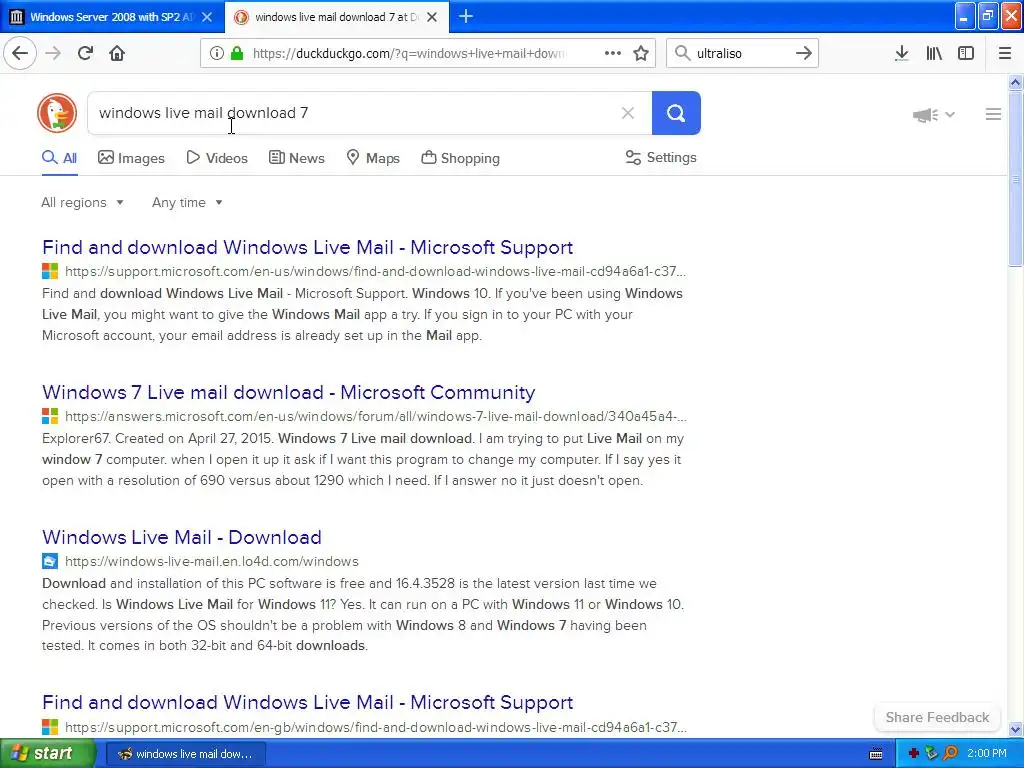
Task: Open the on-screen keyboard taskbar icon
Action: coord(876,754)
